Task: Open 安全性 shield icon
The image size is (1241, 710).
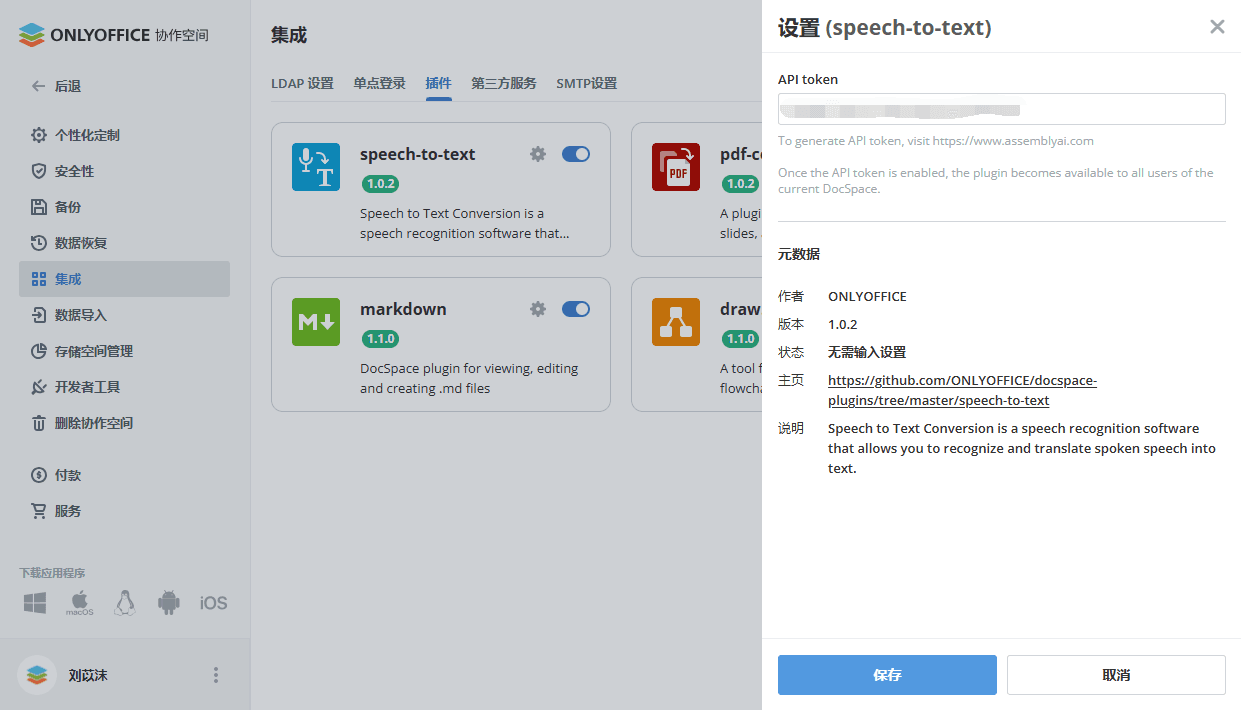Action: [x=38, y=171]
